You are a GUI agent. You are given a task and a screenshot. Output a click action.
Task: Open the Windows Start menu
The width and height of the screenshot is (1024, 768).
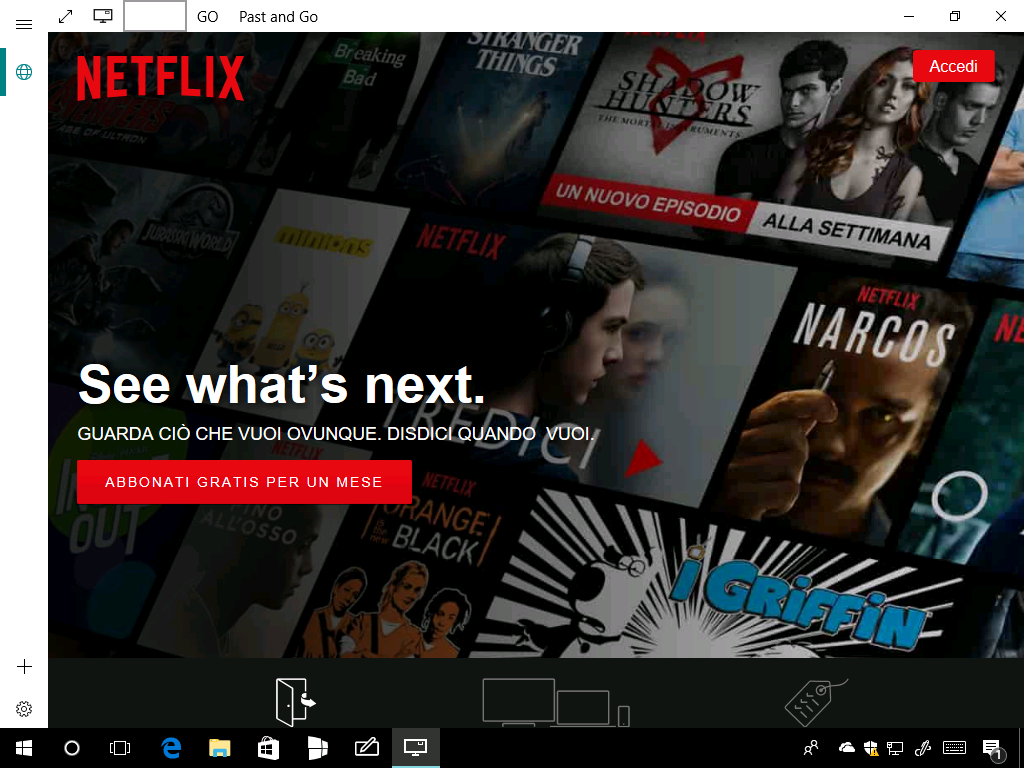(24, 748)
